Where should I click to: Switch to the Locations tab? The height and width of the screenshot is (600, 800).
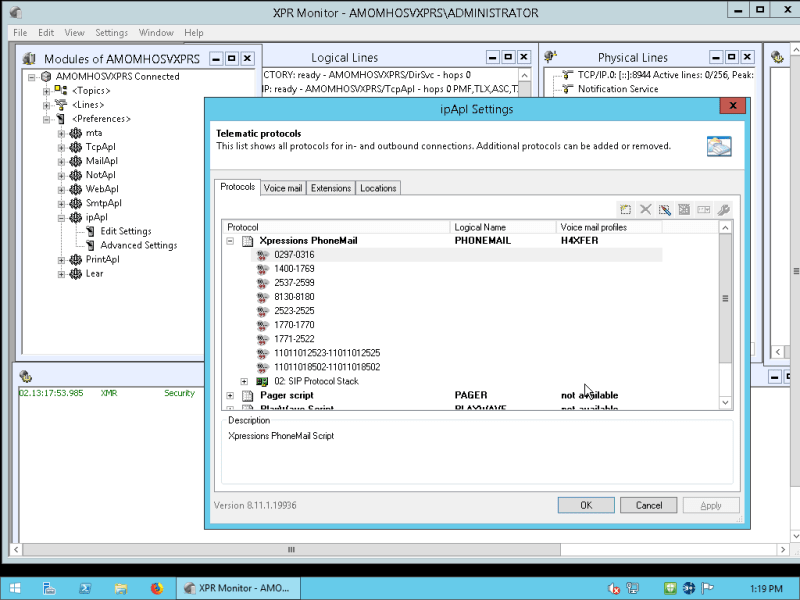tap(378, 188)
